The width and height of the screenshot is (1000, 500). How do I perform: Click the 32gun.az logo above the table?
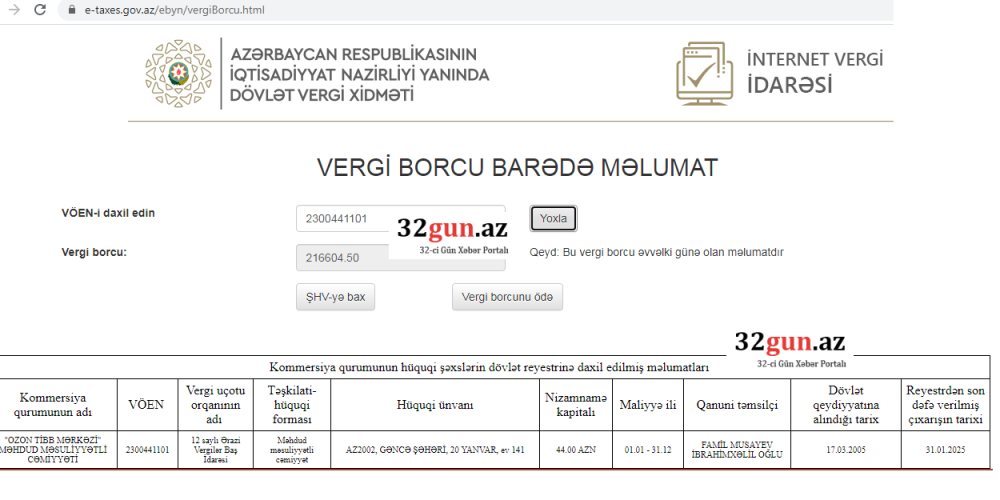click(789, 347)
